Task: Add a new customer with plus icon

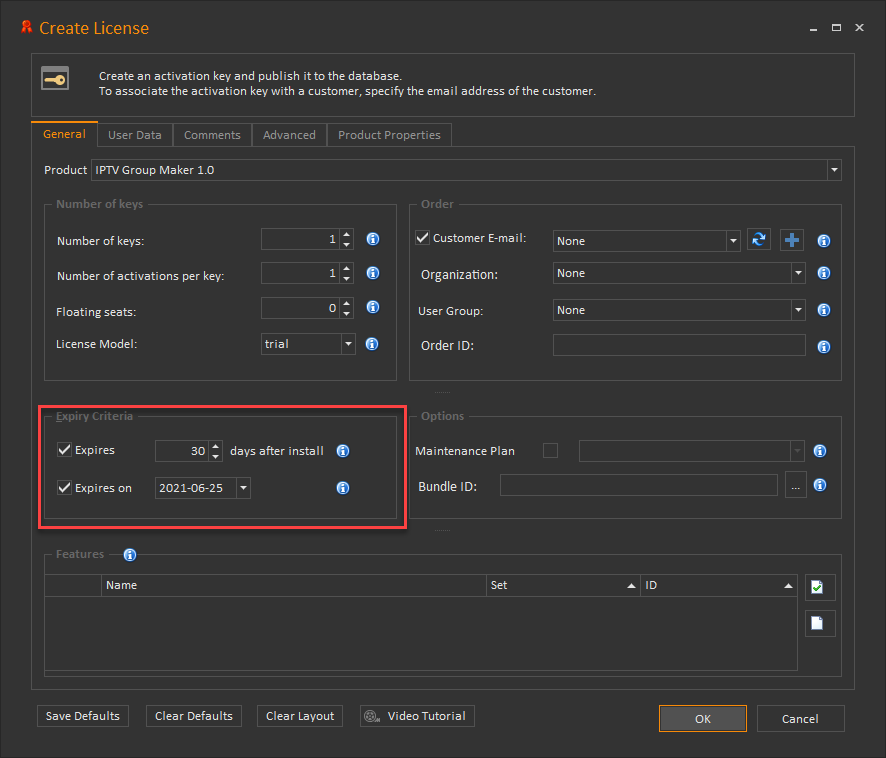Action: pyautogui.click(x=792, y=240)
